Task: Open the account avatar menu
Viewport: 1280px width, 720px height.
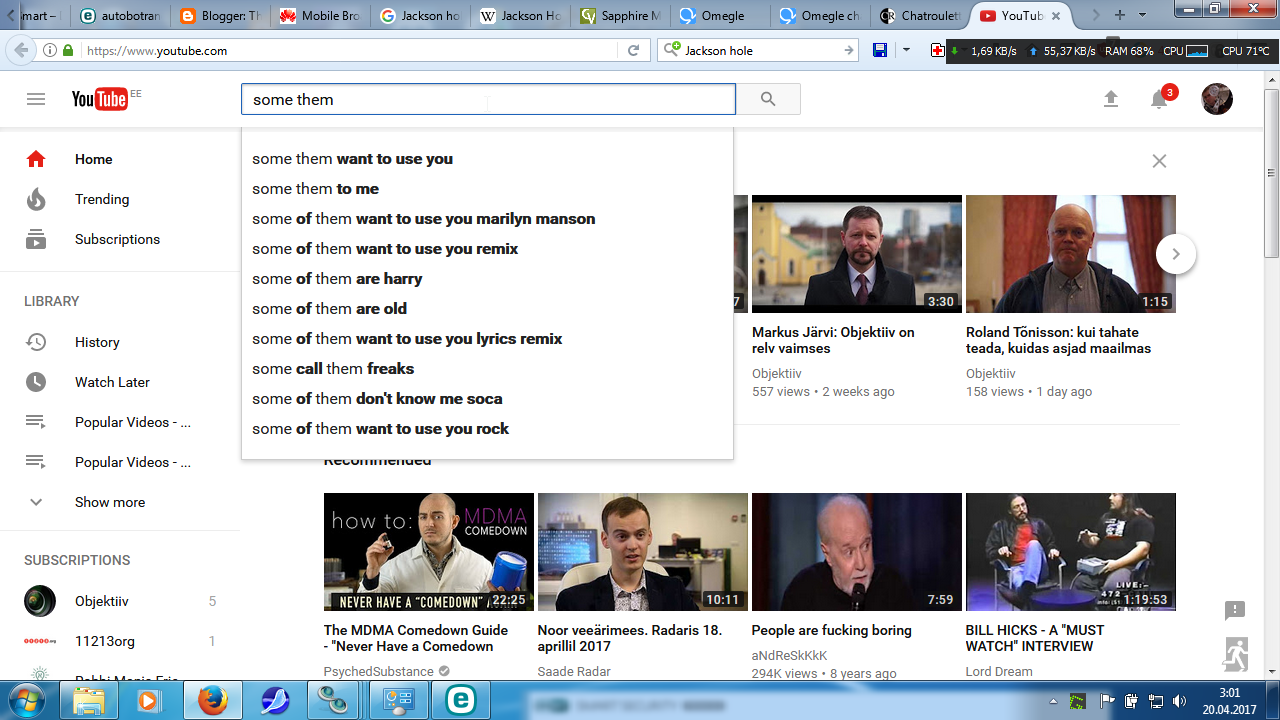Action: click(1216, 99)
